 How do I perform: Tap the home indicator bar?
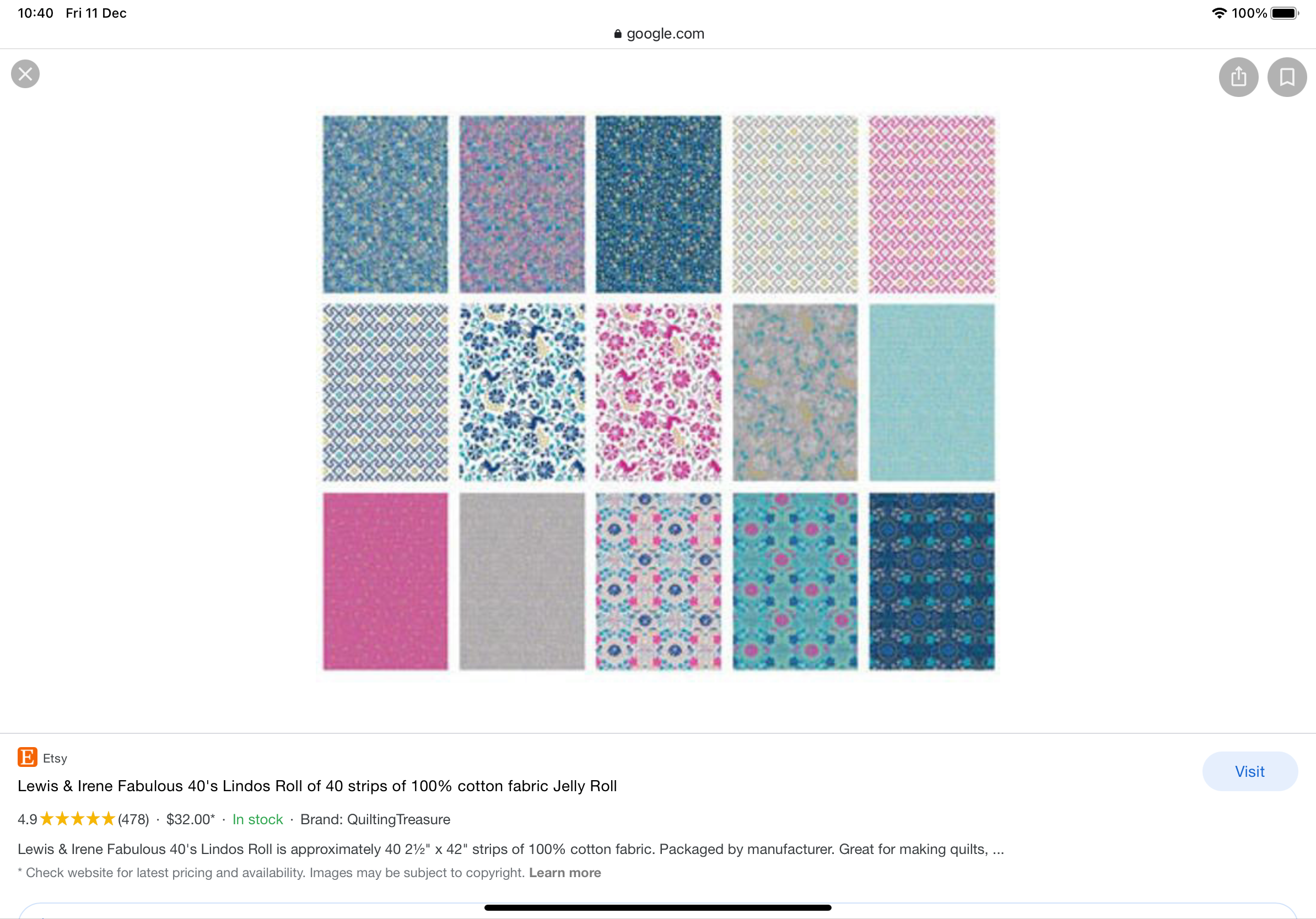point(657,907)
